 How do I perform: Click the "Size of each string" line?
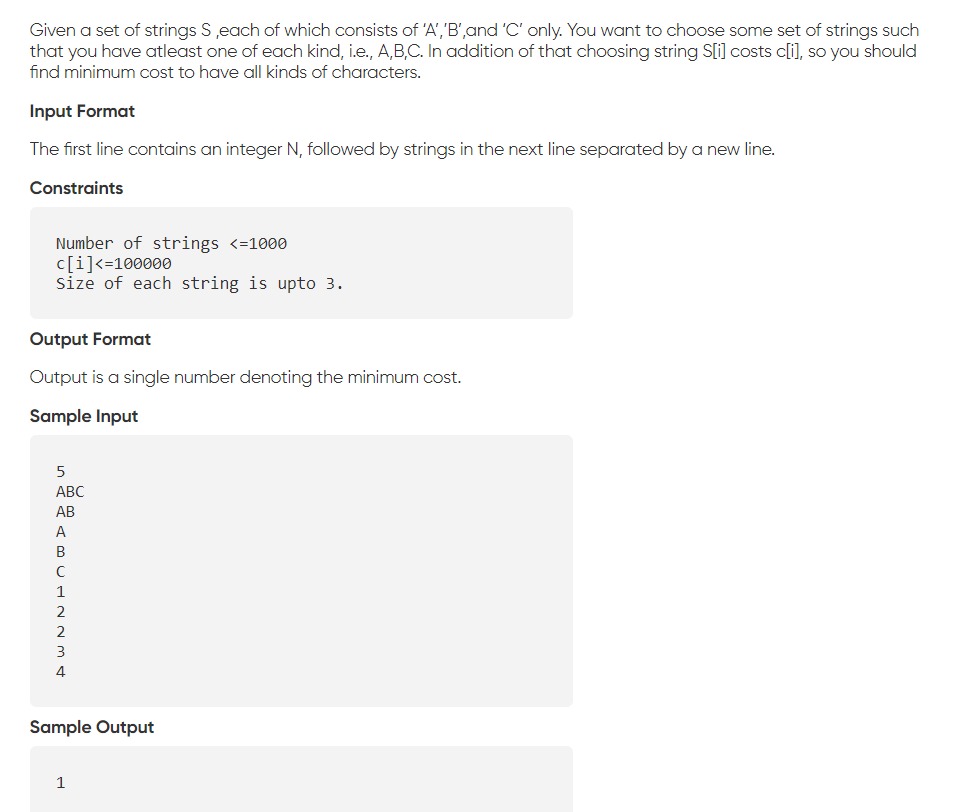pos(199,283)
